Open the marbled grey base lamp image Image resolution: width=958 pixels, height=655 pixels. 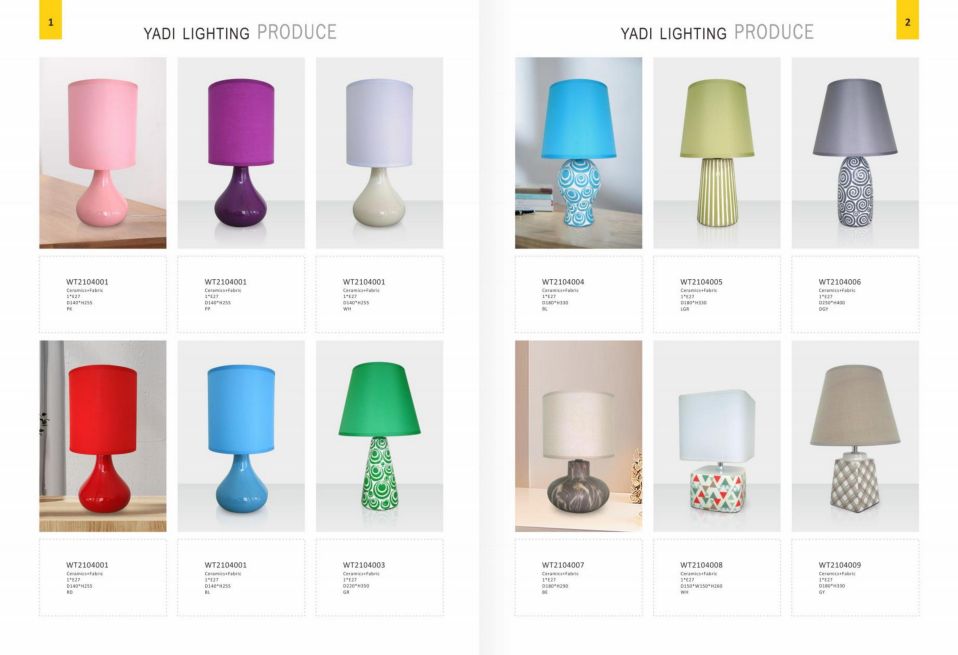tap(579, 436)
